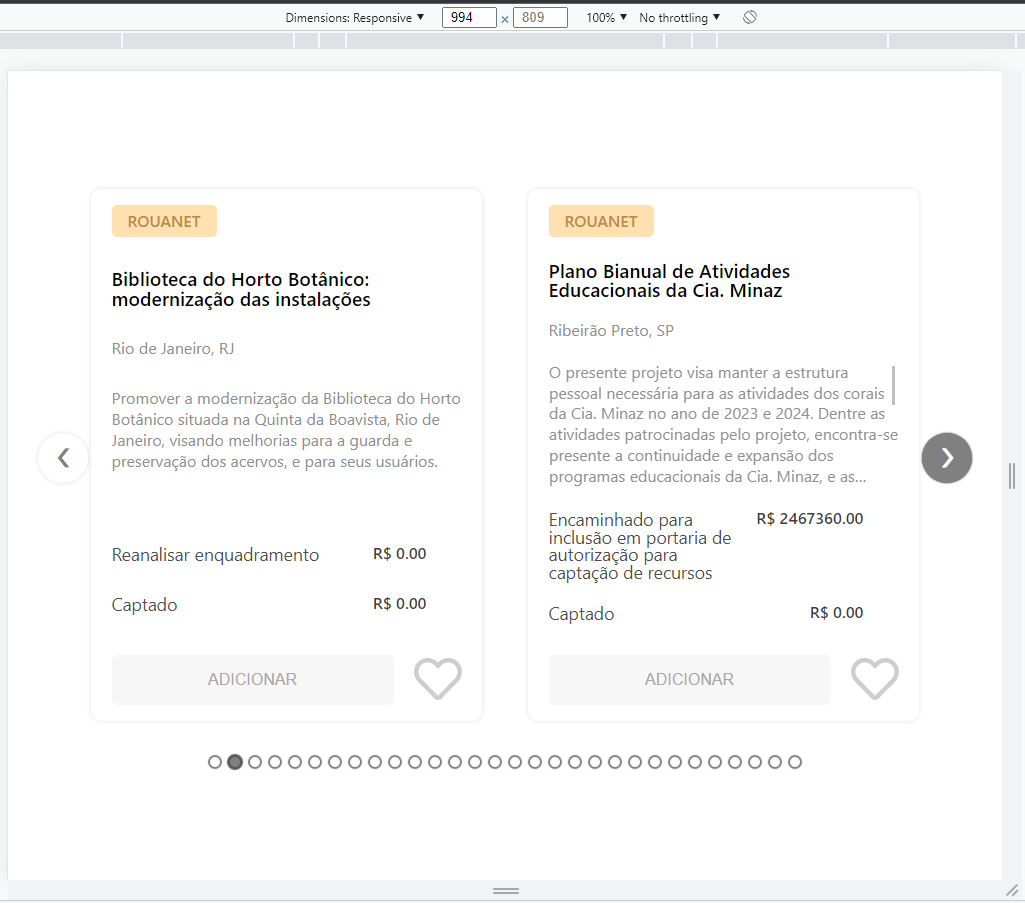Click the vertical scrollbar on the right edge
1025x903 pixels.
(x=1012, y=477)
